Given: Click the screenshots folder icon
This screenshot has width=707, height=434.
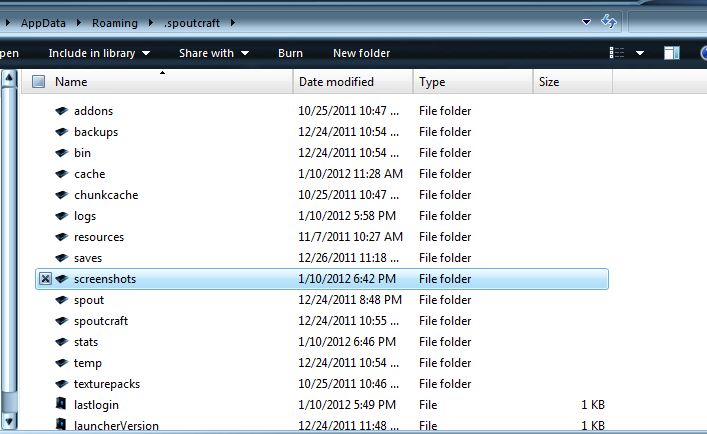Looking at the screenshot, I should [x=61, y=279].
